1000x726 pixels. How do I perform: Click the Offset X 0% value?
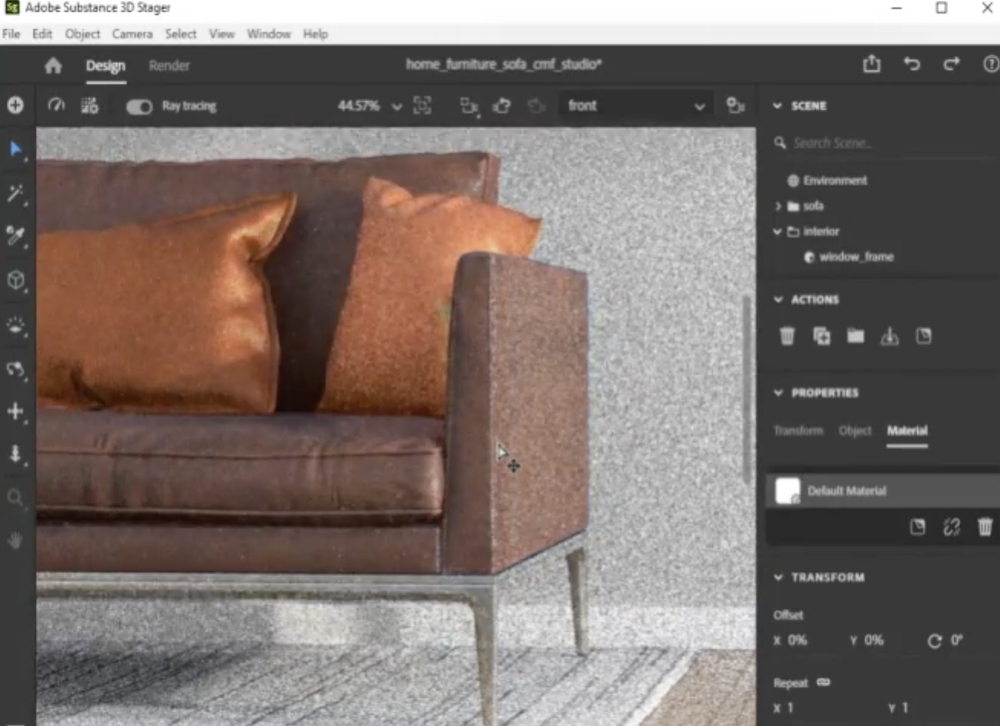point(797,641)
